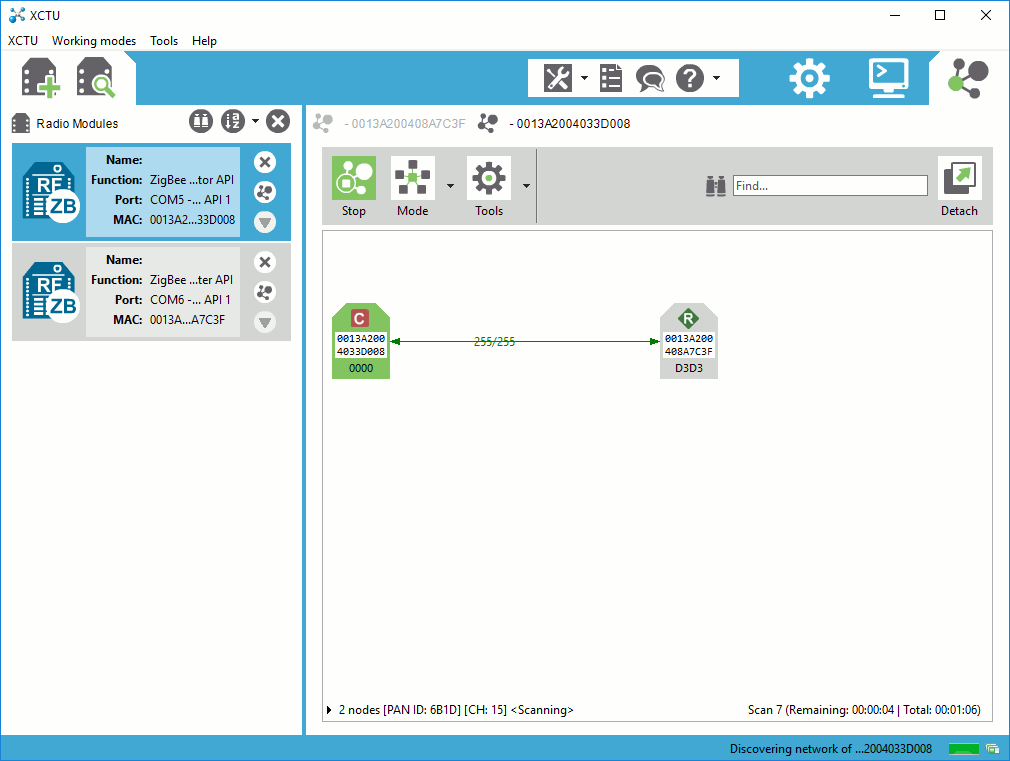Click the Scan 7 remaining time text
Viewport: 1010px width, 761px height.
tap(864, 709)
